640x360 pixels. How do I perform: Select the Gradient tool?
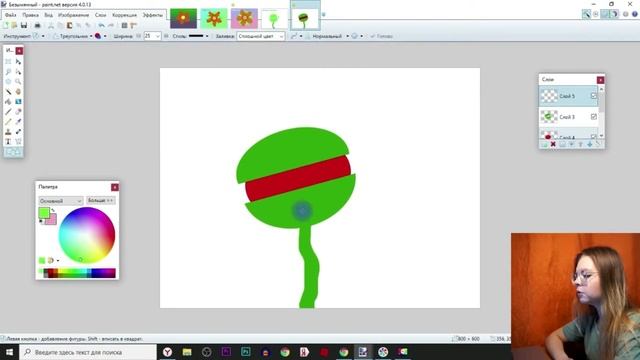pyautogui.click(x=18, y=102)
